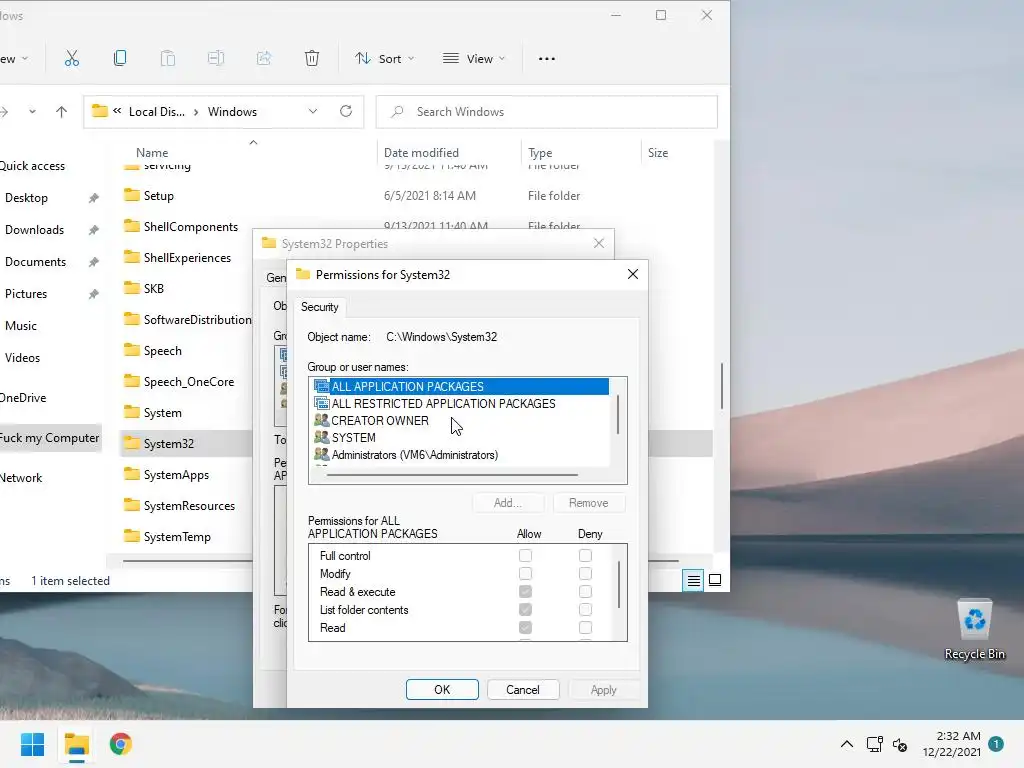This screenshot has width=1024, height=768.
Task: Click the Rename icon in Explorer toolbar
Action: (216, 58)
